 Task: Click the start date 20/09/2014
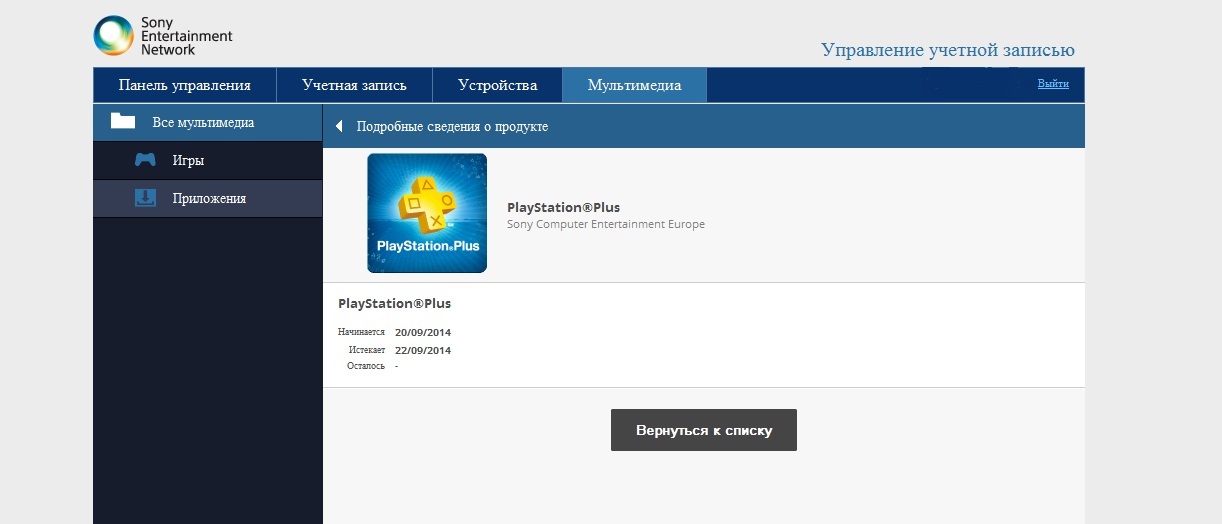[x=423, y=332]
